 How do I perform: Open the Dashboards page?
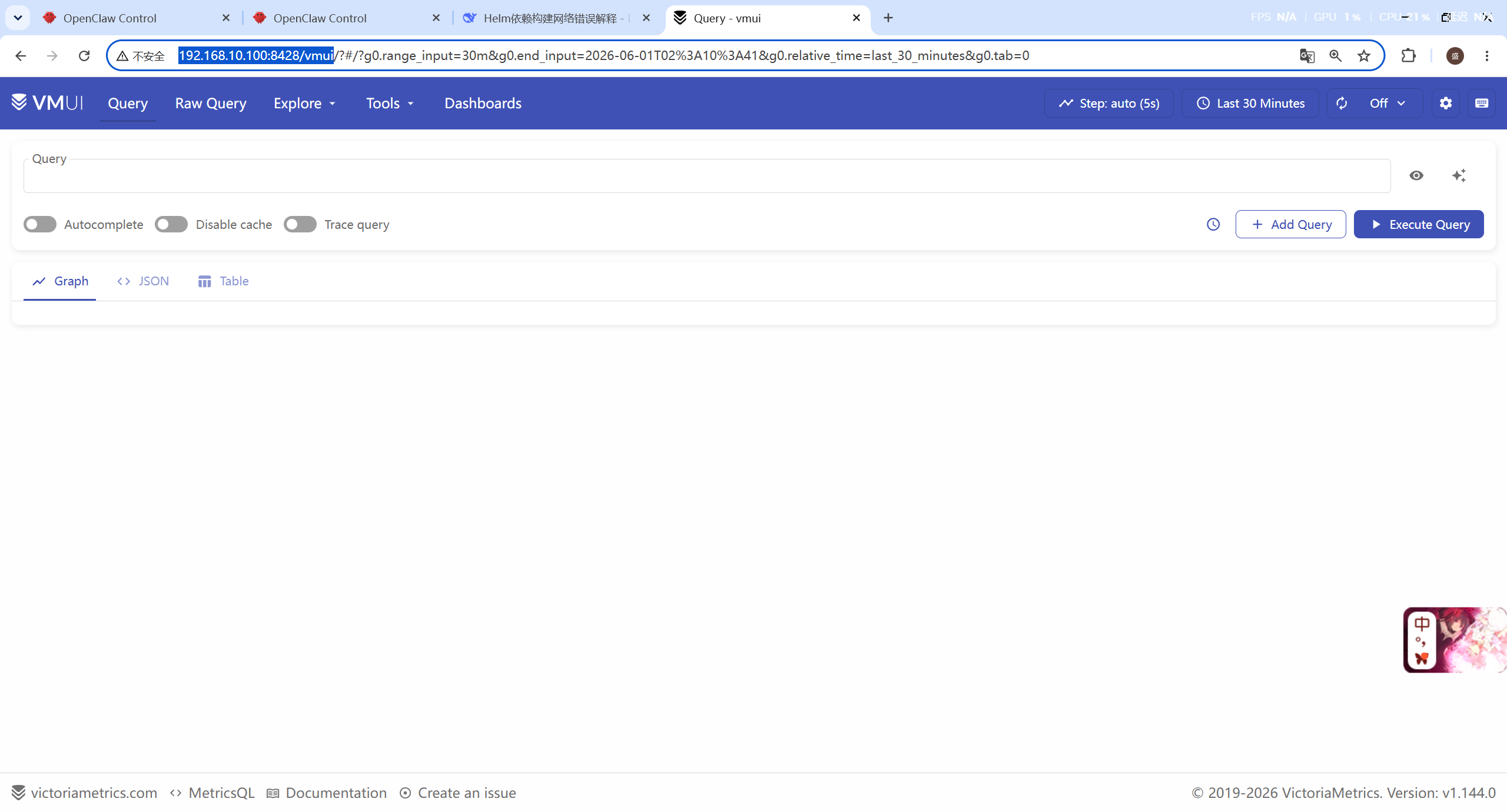click(483, 103)
